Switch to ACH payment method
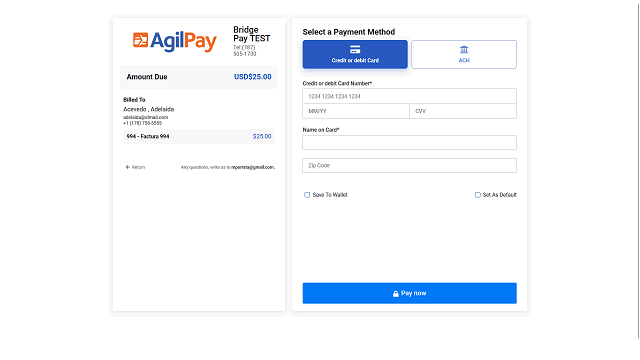The width and height of the screenshot is (640, 360). click(464, 54)
